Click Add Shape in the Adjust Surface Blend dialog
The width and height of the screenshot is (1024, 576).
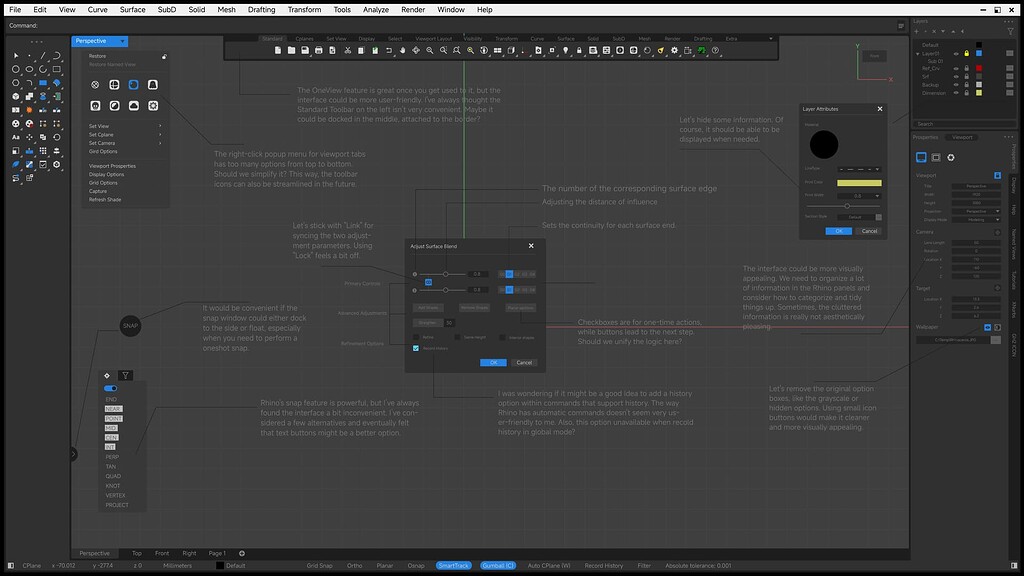(x=428, y=308)
